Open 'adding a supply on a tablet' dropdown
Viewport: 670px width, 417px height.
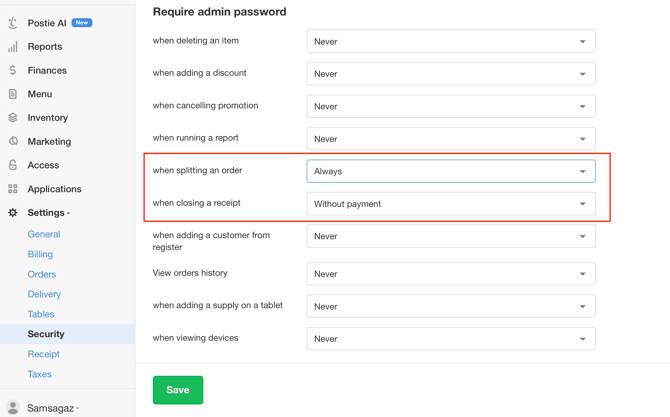[x=451, y=306]
